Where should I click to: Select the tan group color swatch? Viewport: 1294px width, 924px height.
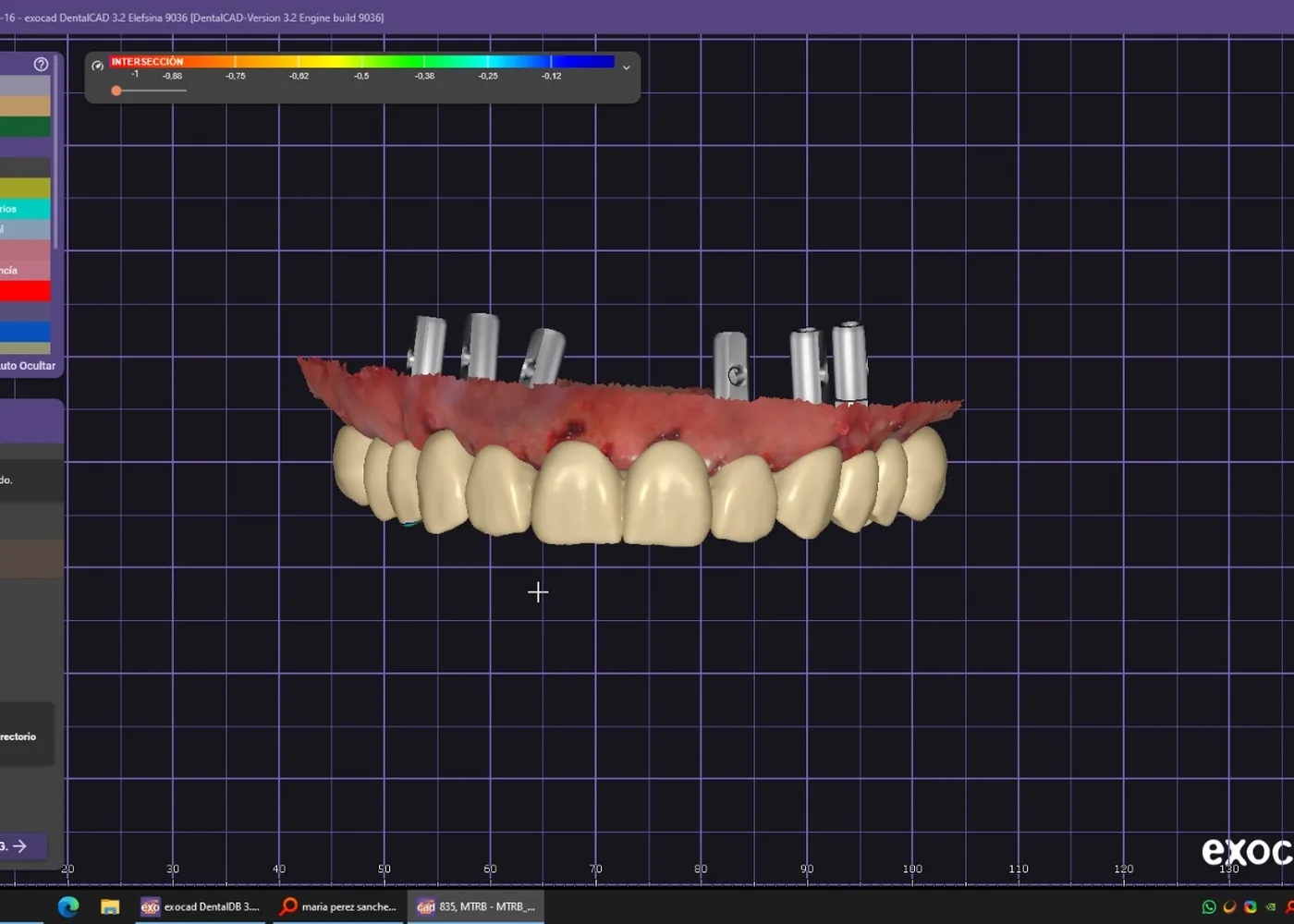point(25,106)
